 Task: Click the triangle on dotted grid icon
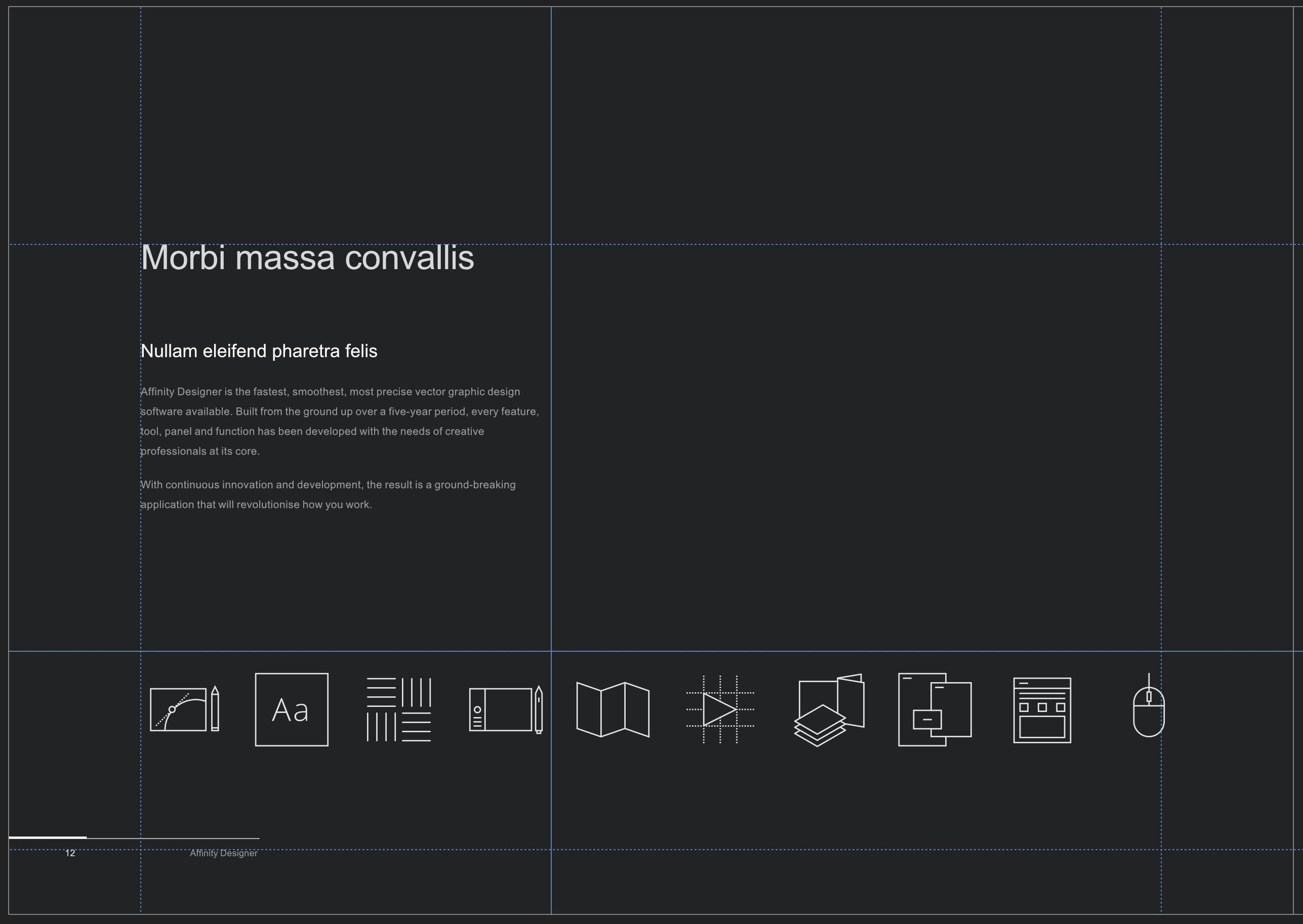click(x=720, y=709)
